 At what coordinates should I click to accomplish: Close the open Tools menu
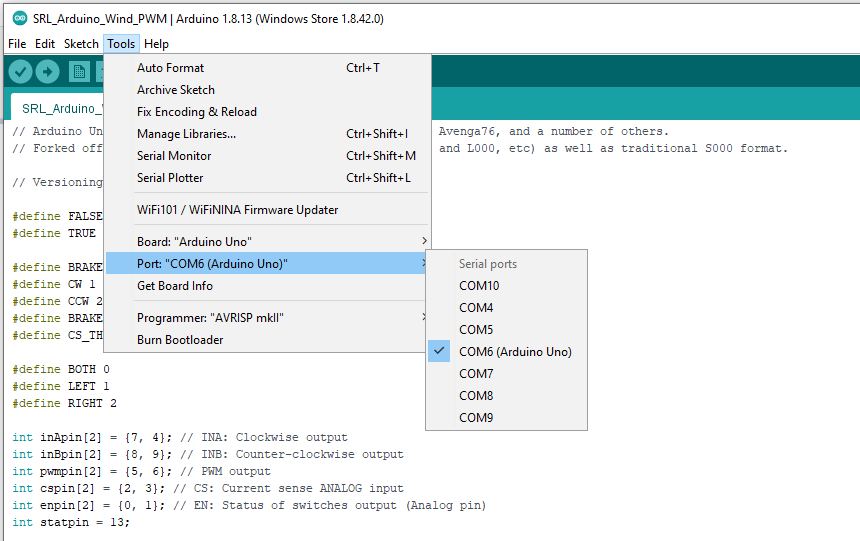click(x=121, y=44)
